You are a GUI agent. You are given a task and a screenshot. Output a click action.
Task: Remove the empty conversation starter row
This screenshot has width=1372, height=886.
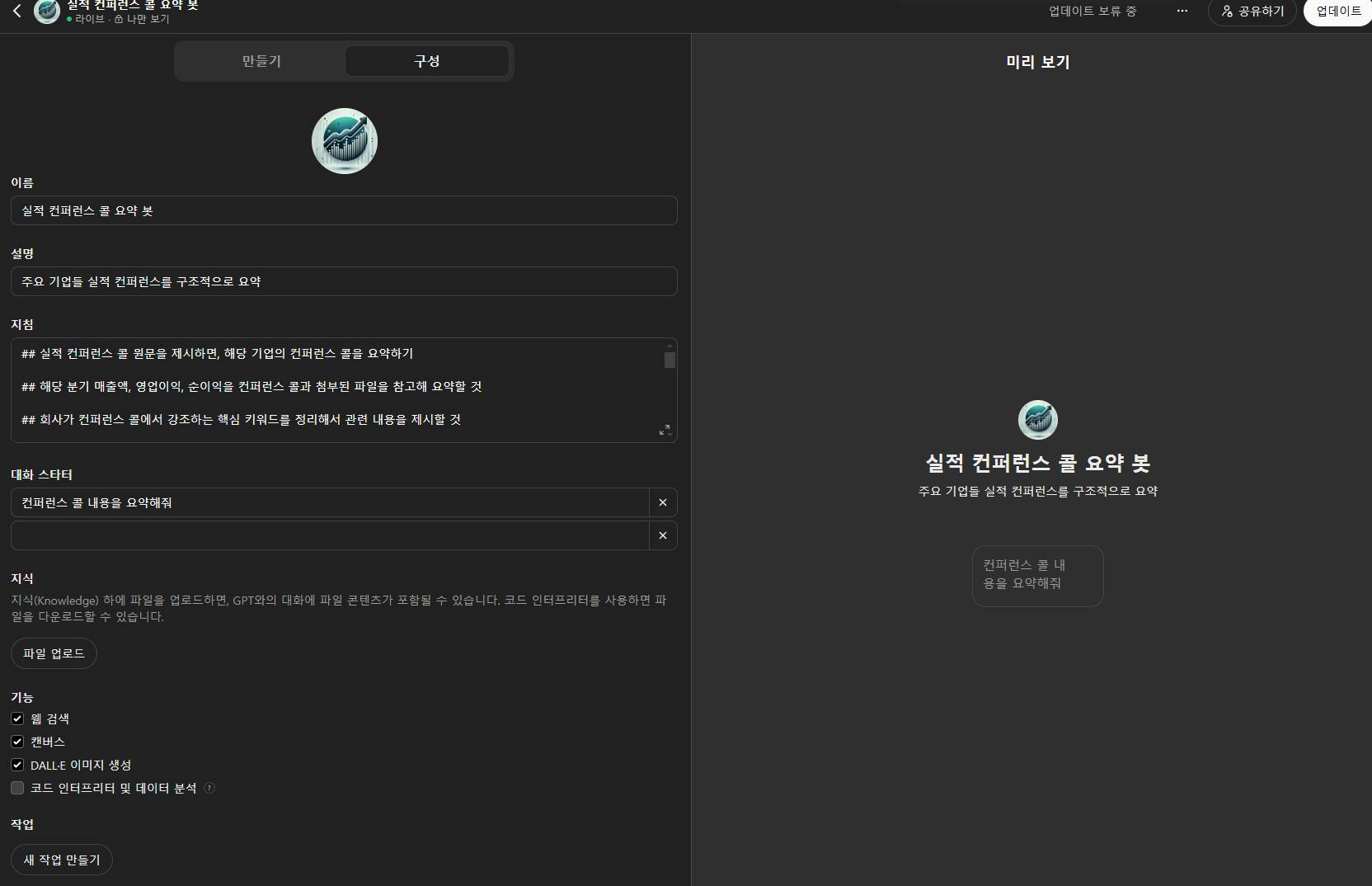coord(663,535)
